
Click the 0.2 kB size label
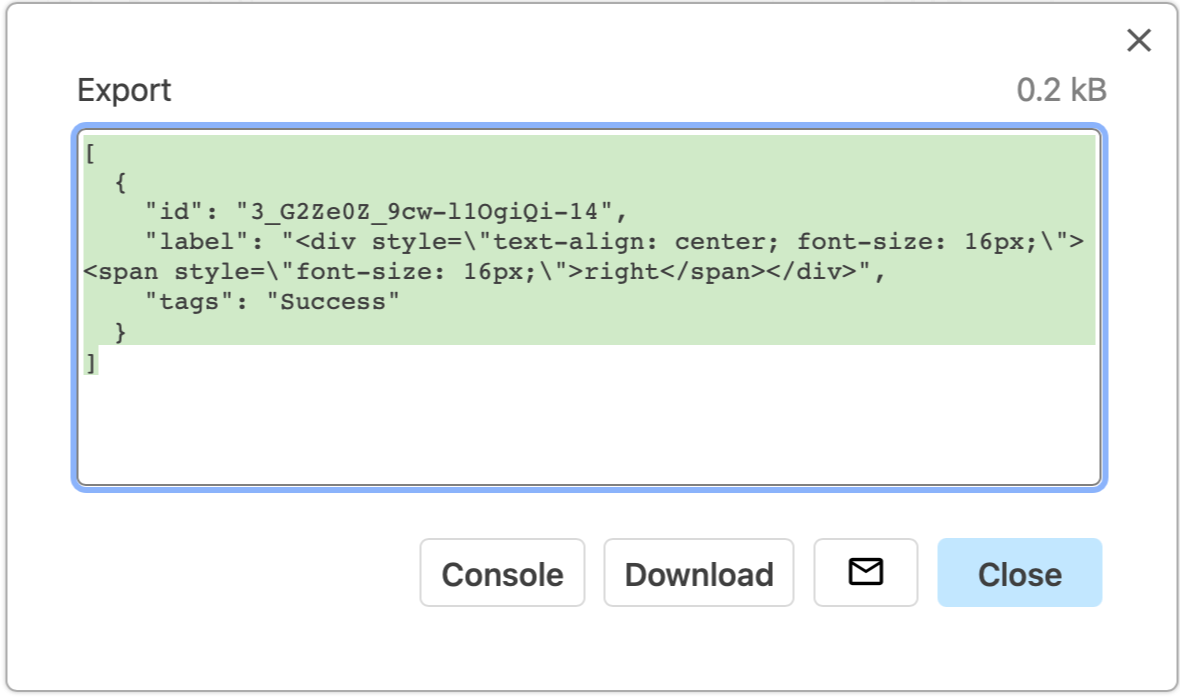[x=1062, y=90]
